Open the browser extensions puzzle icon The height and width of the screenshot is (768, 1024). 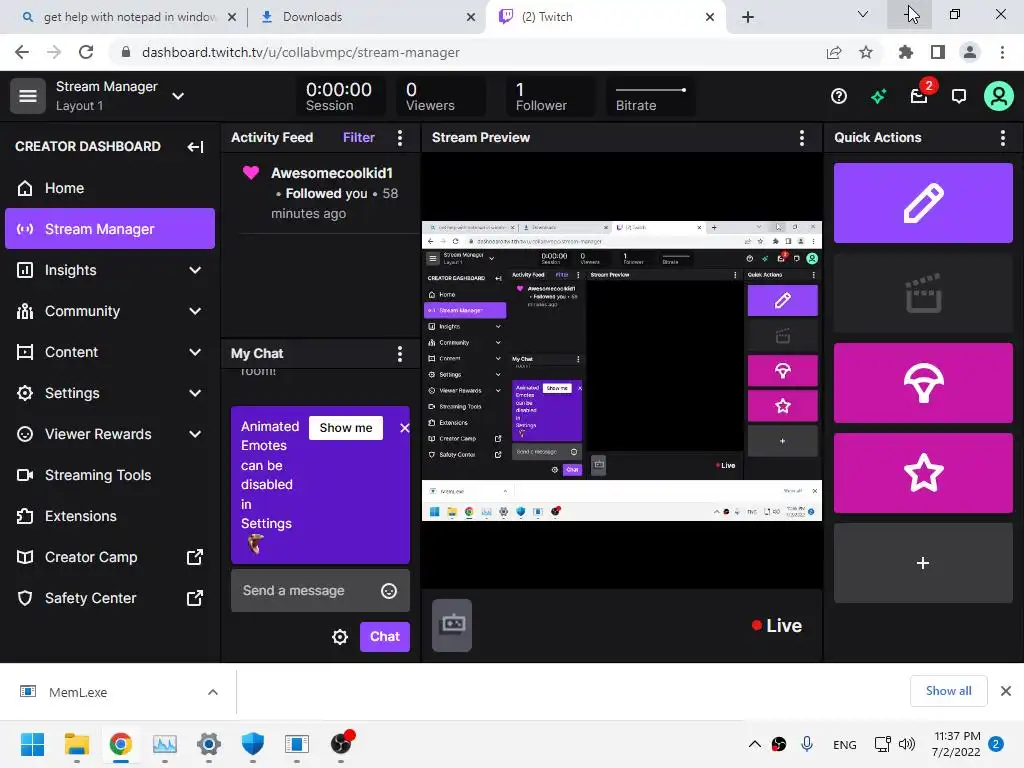[x=905, y=52]
